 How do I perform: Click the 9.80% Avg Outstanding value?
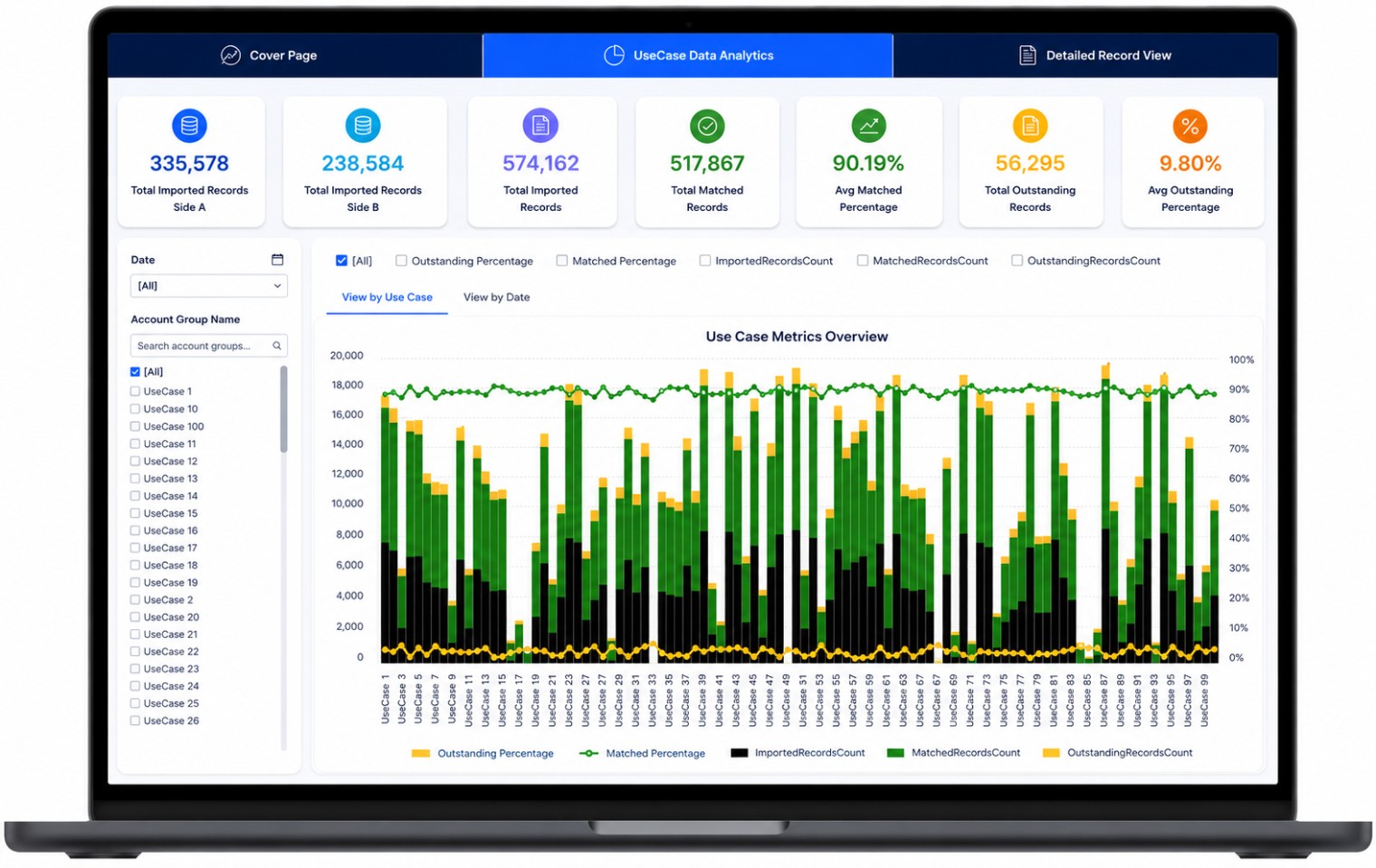1190,164
